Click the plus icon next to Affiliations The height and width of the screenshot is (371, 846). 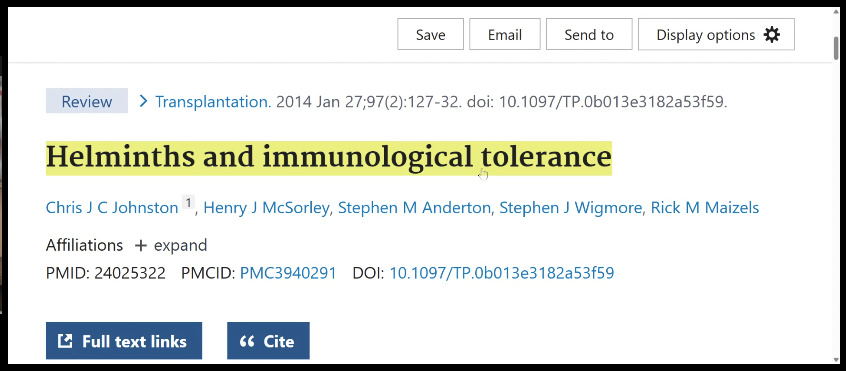140,246
